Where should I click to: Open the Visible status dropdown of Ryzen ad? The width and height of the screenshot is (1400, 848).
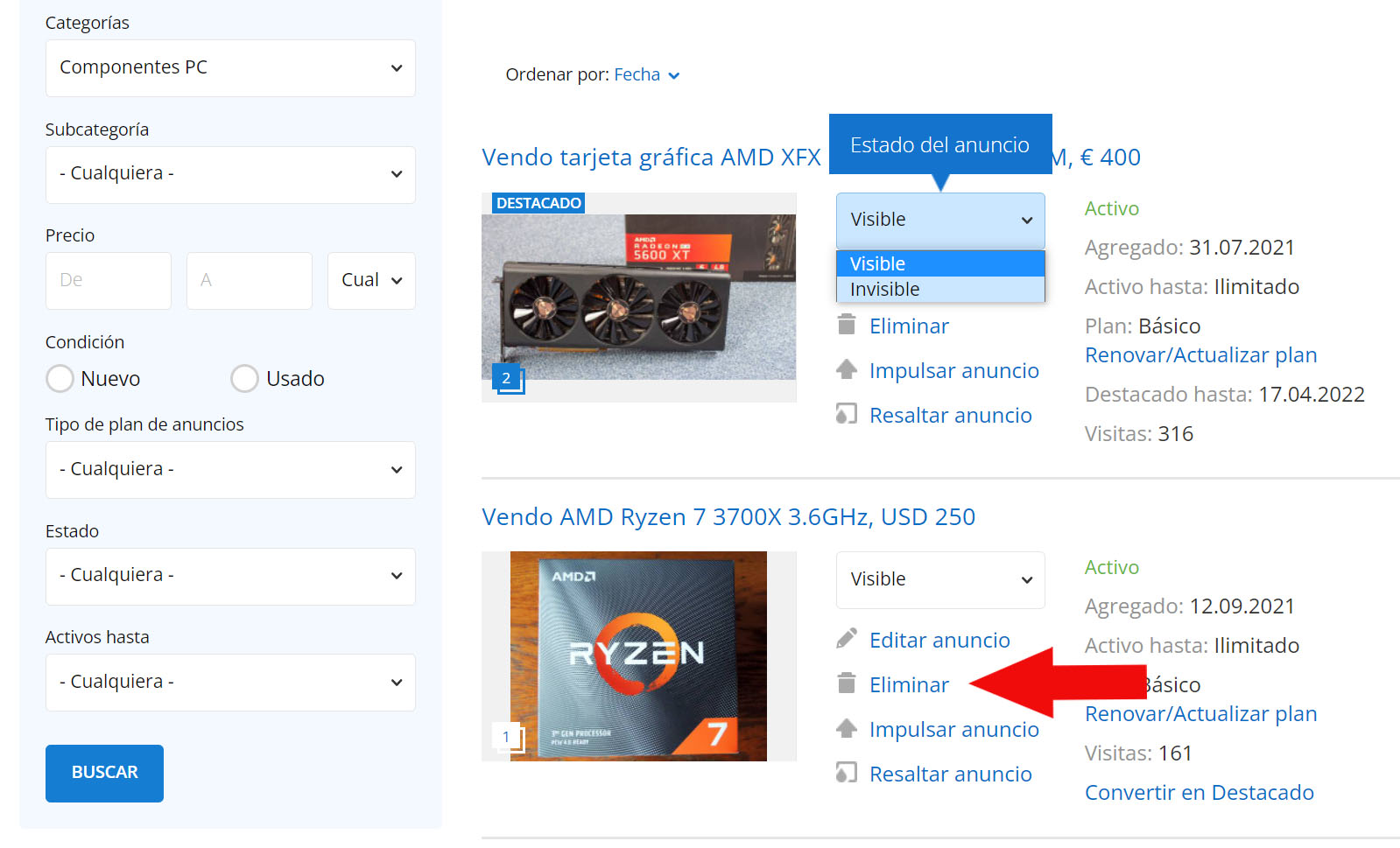point(940,580)
